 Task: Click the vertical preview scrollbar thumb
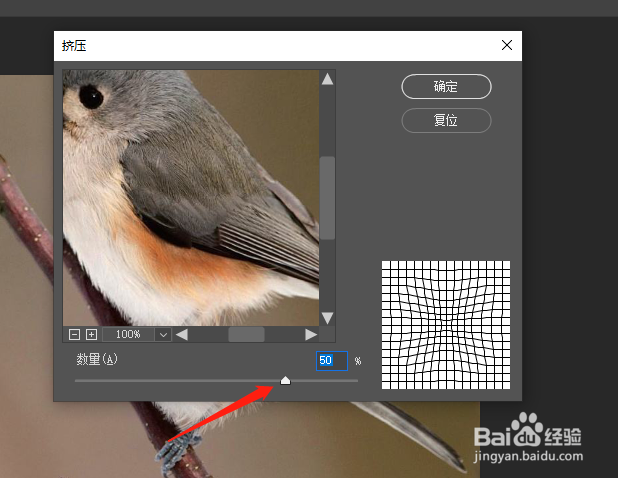327,198
